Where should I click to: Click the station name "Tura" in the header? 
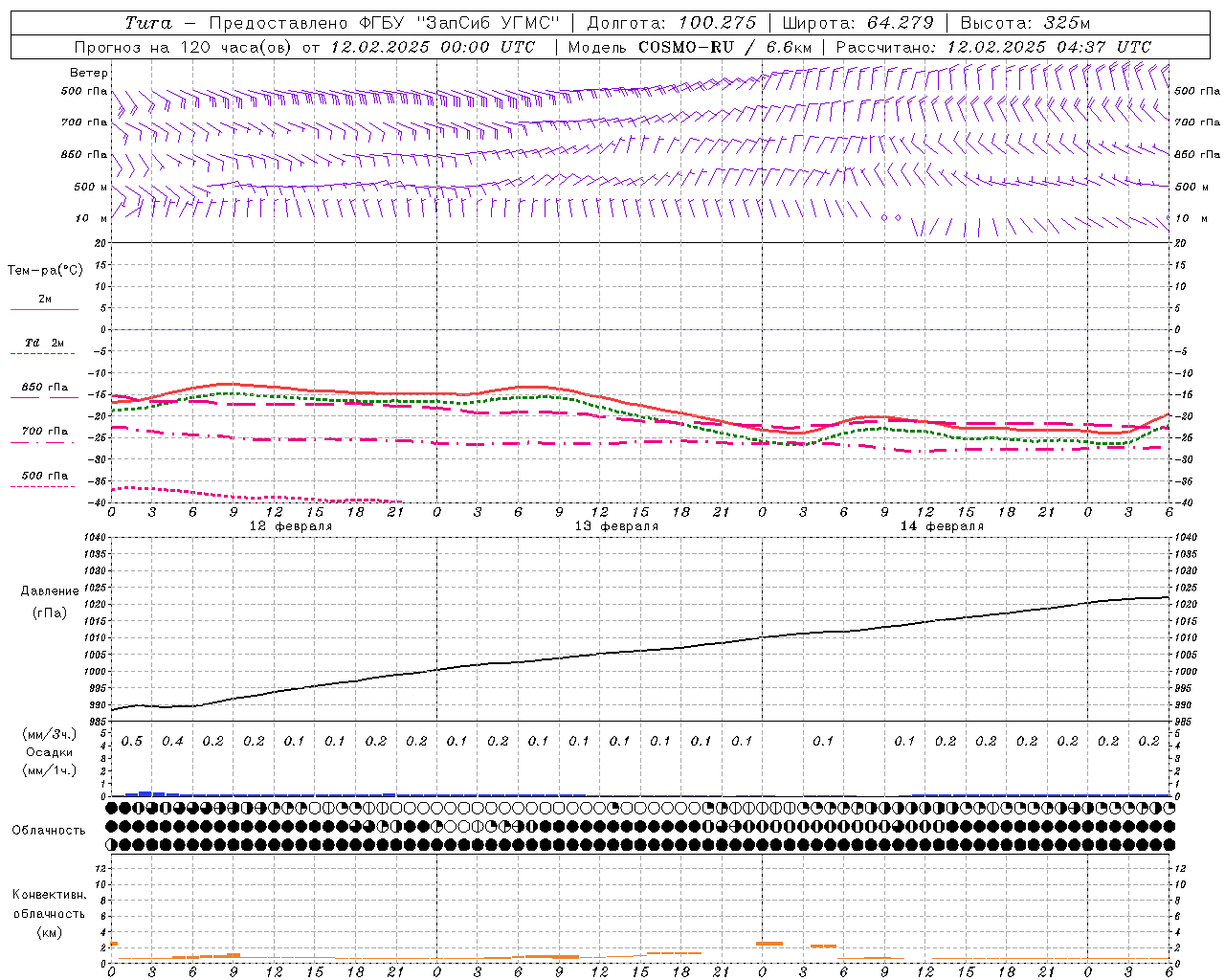coord(148,23)
